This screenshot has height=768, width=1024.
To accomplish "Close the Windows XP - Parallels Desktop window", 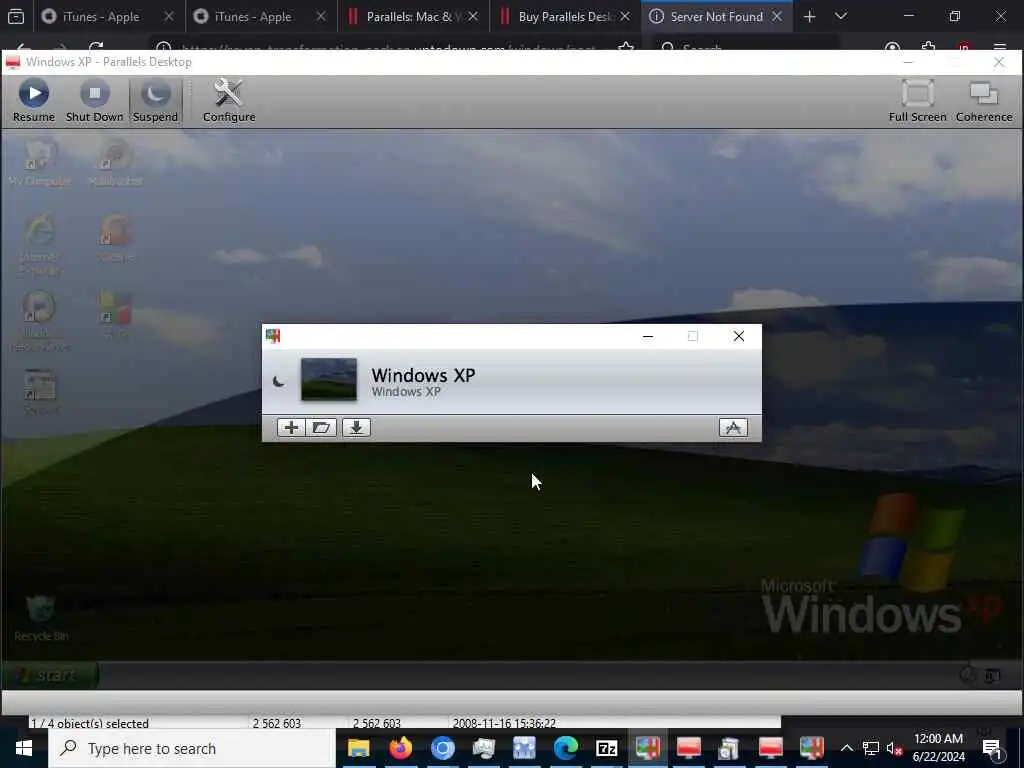I will point(999,62).
